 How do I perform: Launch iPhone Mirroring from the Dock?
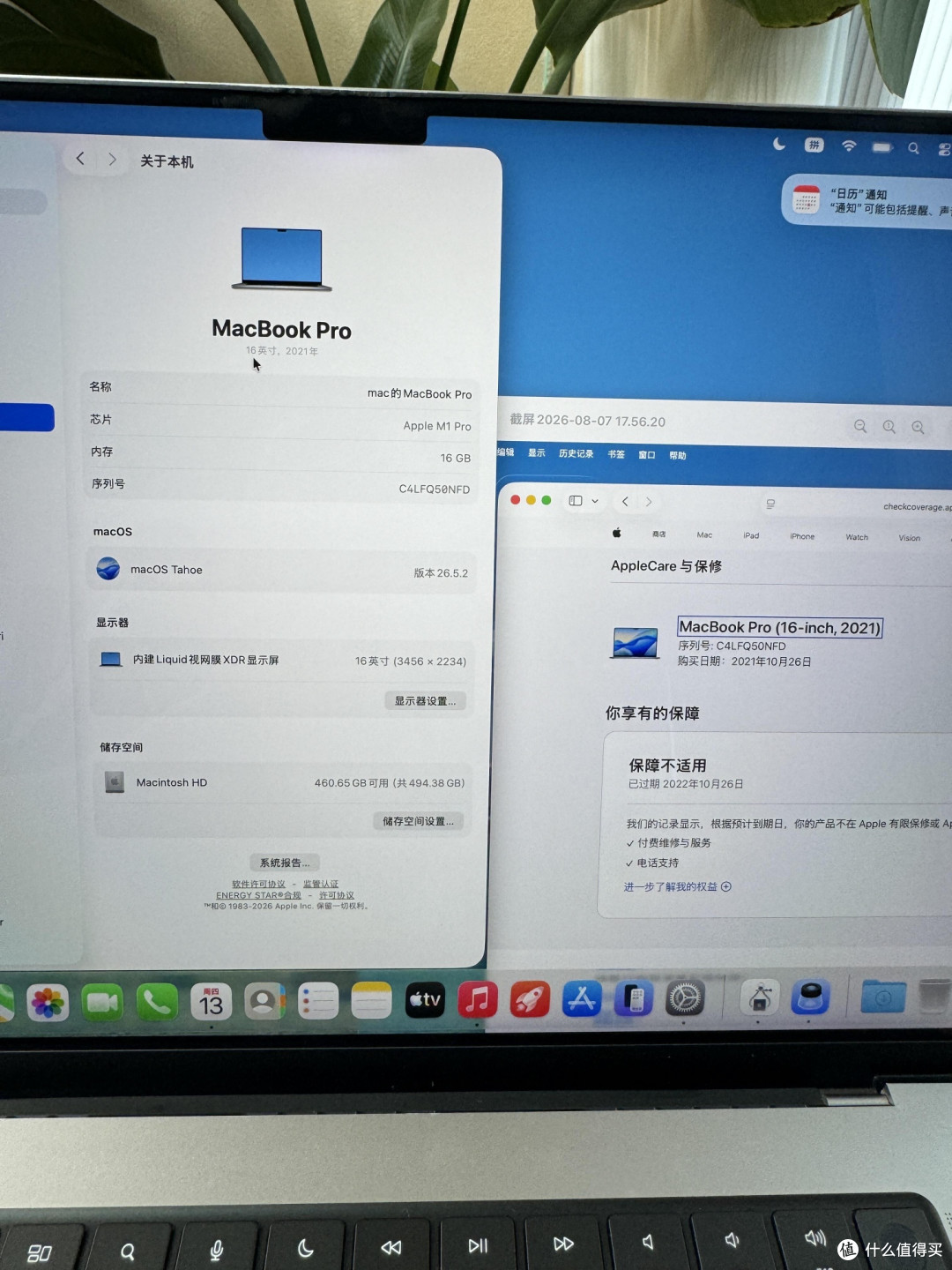(633, 998)
